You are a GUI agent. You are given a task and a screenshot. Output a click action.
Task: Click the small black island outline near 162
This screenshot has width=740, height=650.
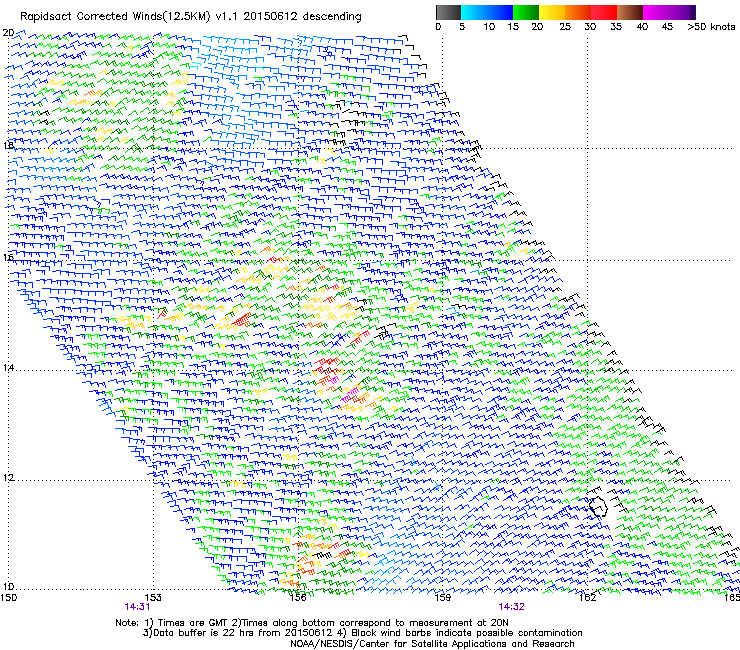pyautogui.click(x=598, y=506)
